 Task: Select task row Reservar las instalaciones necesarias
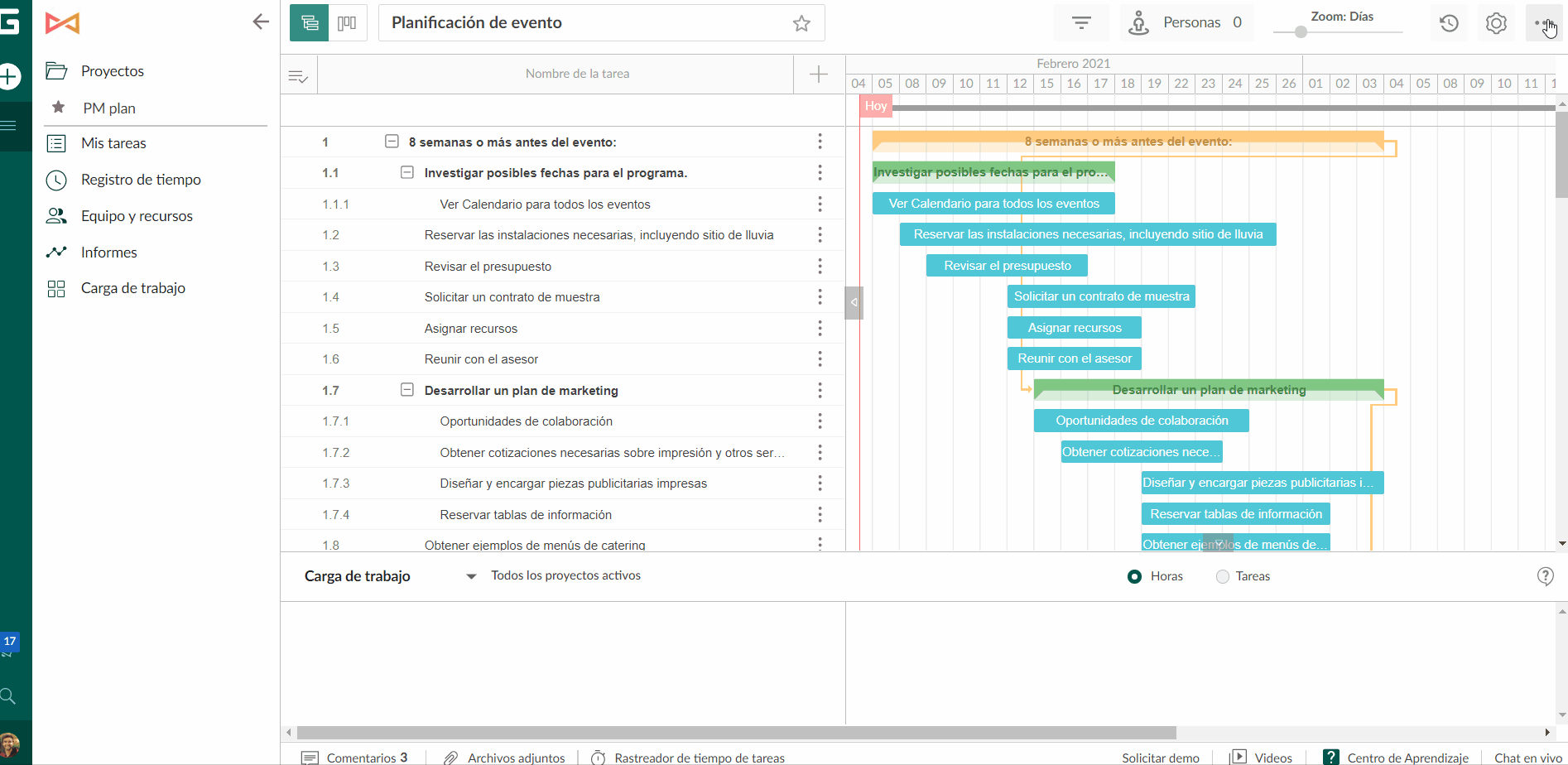tap(562, 235)
